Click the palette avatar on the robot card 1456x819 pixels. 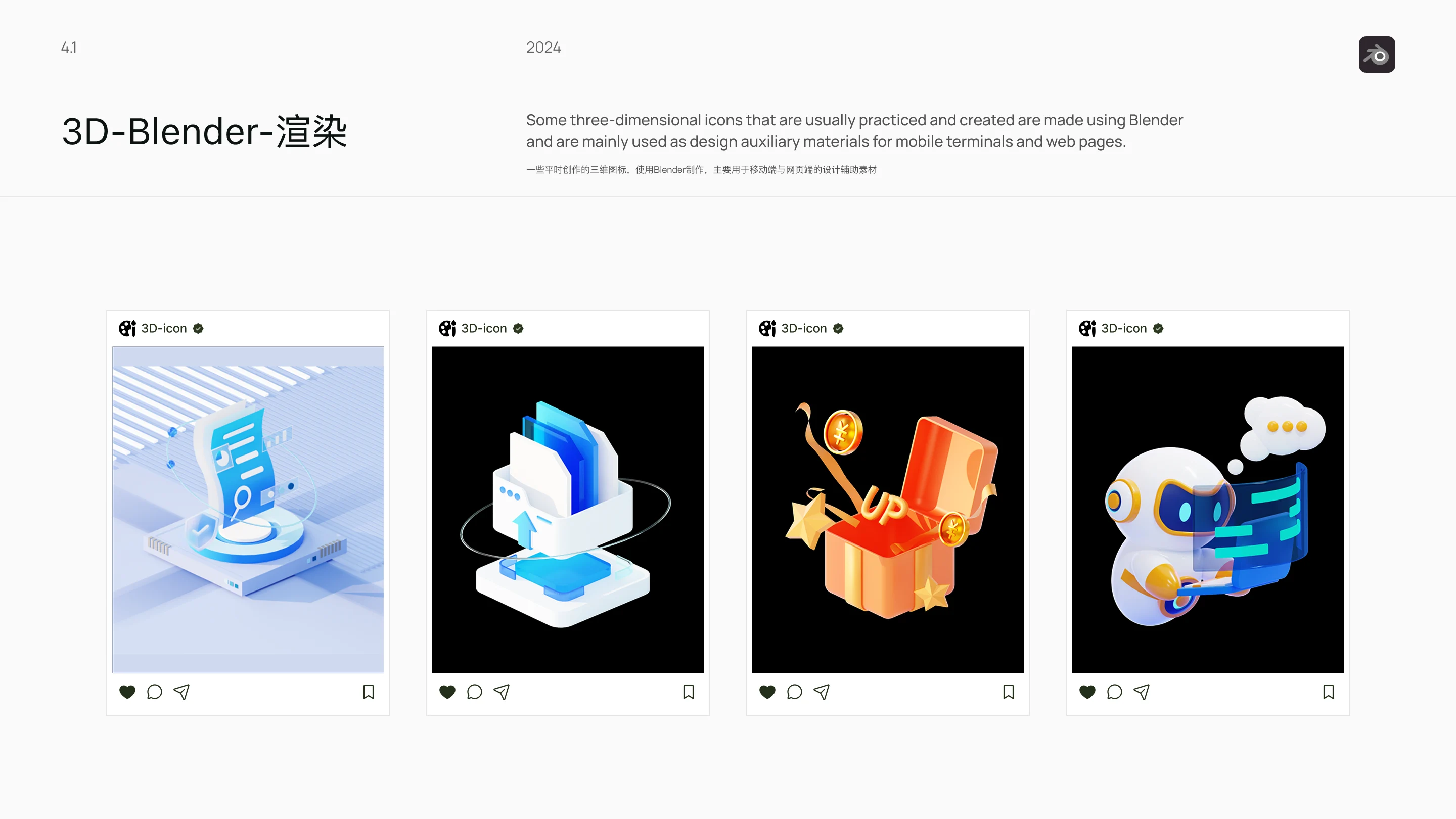[x=1087, y=329]
